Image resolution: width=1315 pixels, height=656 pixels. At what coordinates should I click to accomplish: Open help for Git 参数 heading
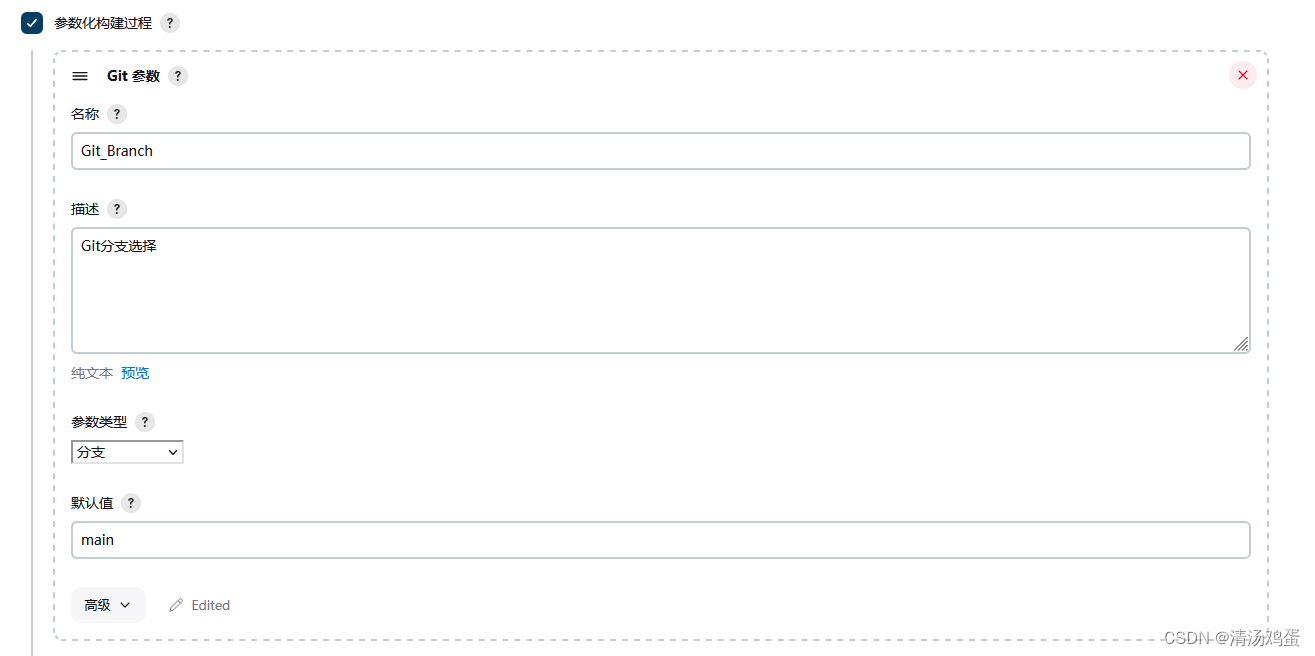click(178, 76)
